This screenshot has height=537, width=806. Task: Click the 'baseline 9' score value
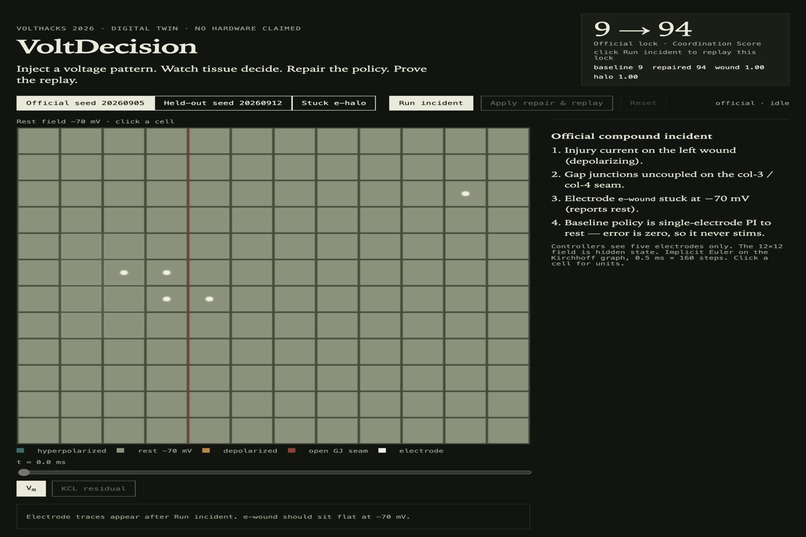[618, 67]
